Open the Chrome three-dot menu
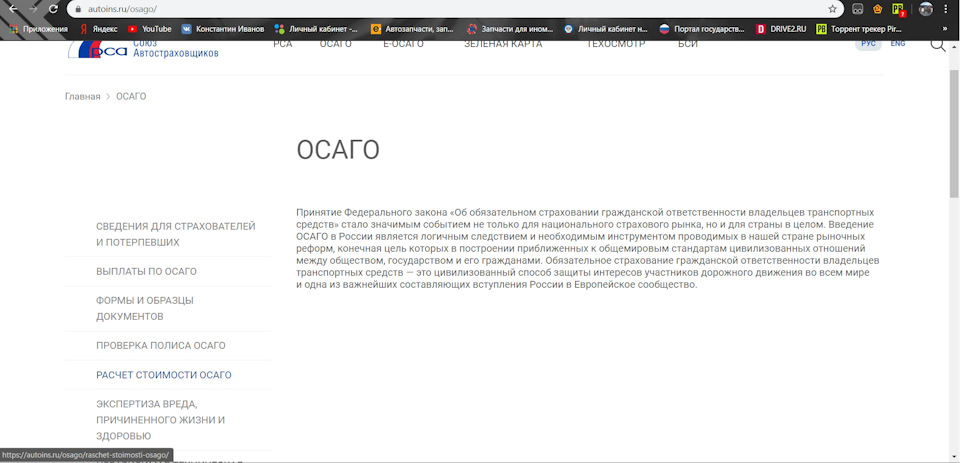The height and width of the screenshot is (463, 960). pyautogui.click(x=948, y=9)
